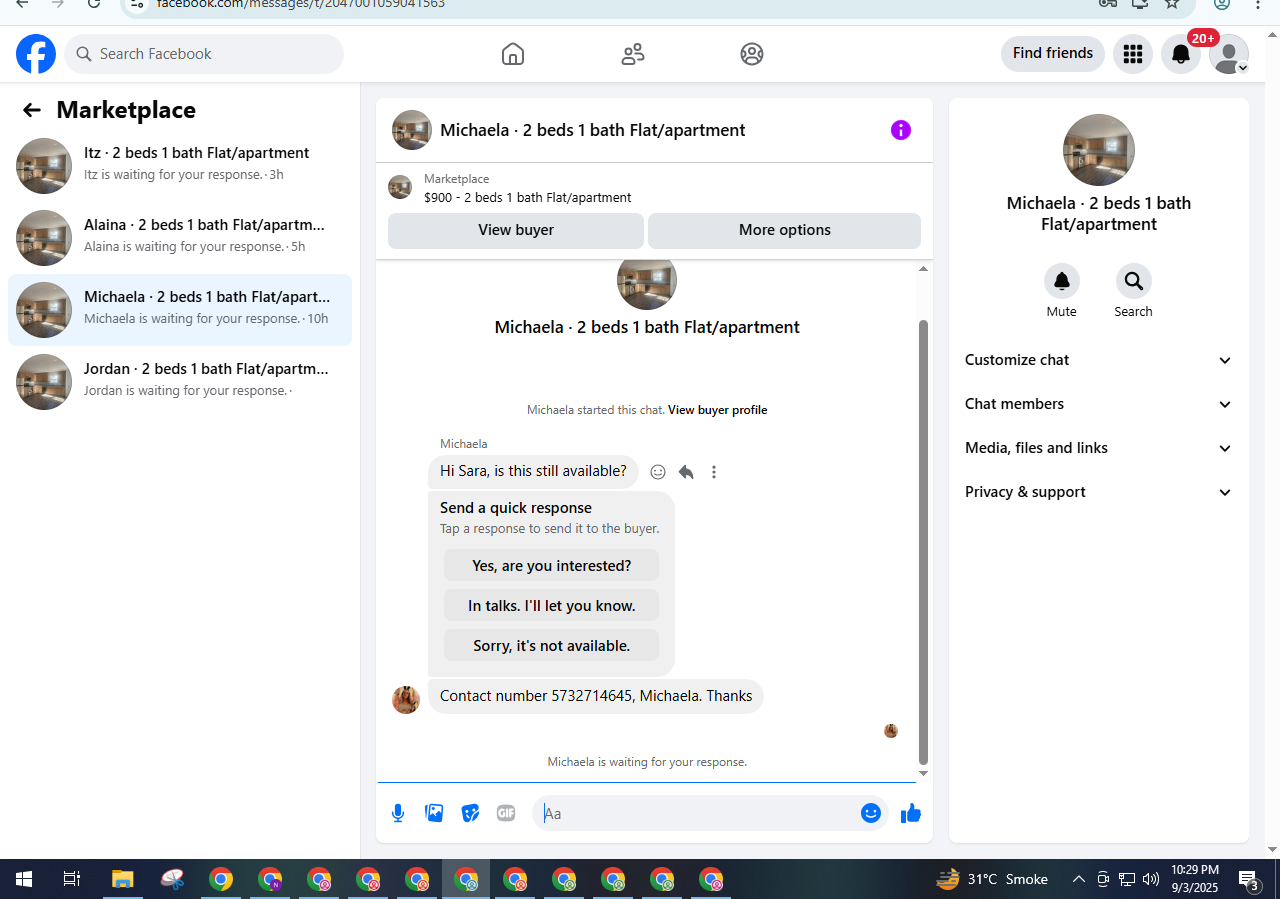Click the Find friends button

1053,53
